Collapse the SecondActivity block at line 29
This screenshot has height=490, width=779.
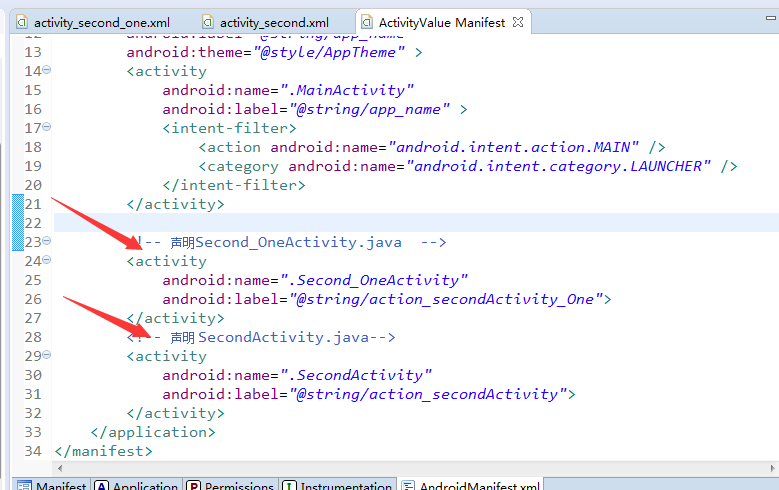(x=47, y=355)
